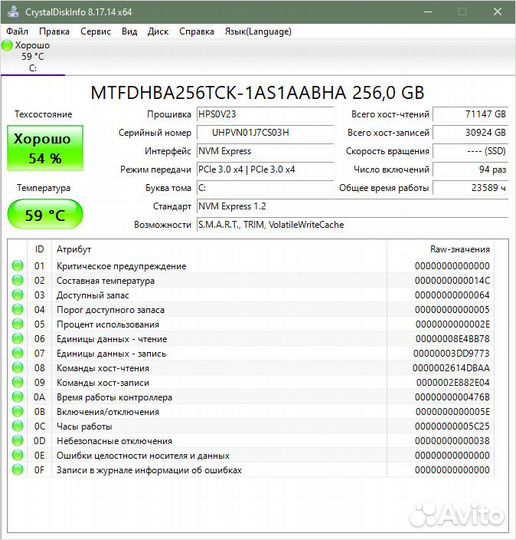Click the CrystalDiskInfo app icon in title bar

pos(13,11)
